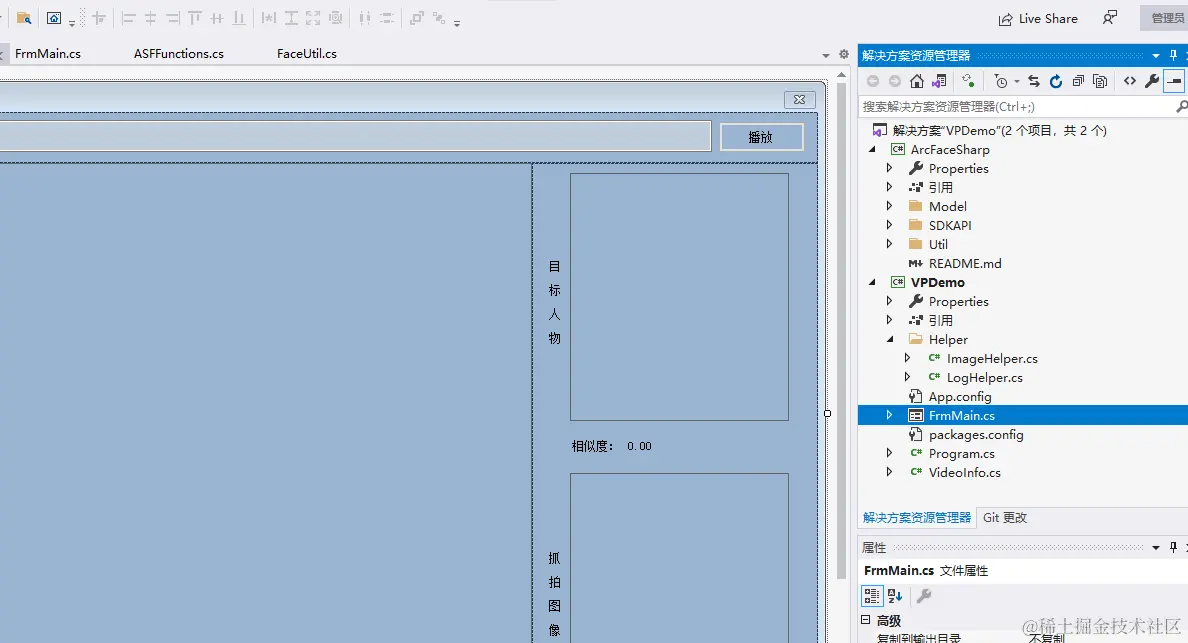The width and height of the screenshot is (1188, 643).
Task: Switch to the ASFFunctions.cs tab
Action: tap(179, 54)
